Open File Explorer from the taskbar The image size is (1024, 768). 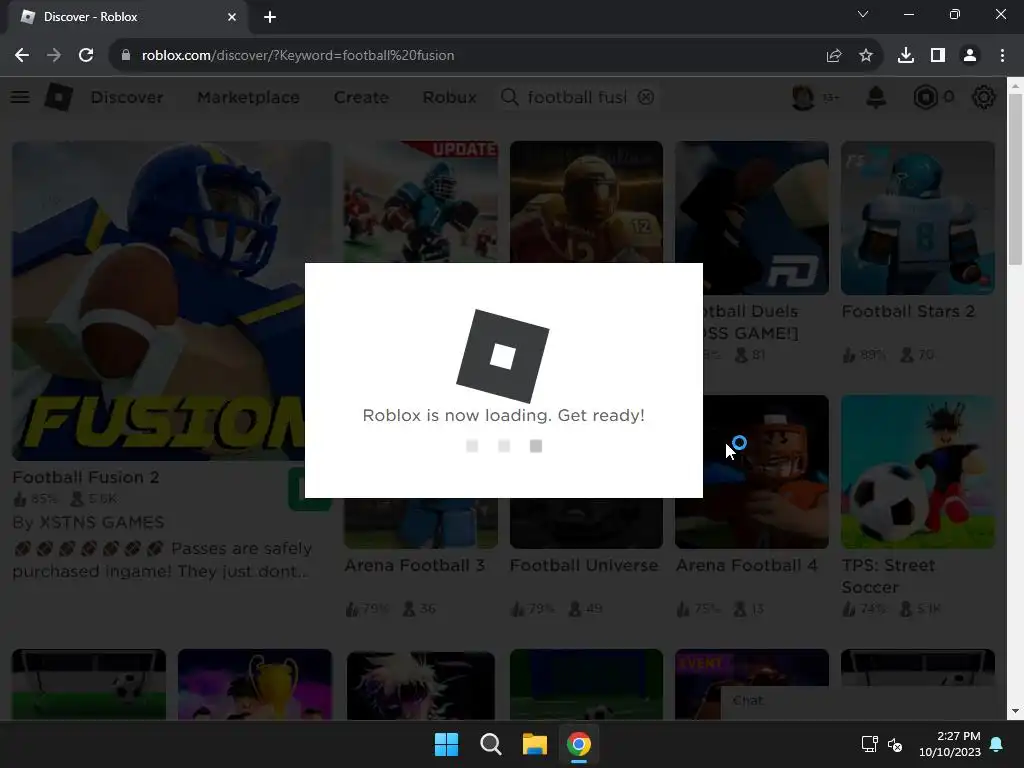(534, 744)
